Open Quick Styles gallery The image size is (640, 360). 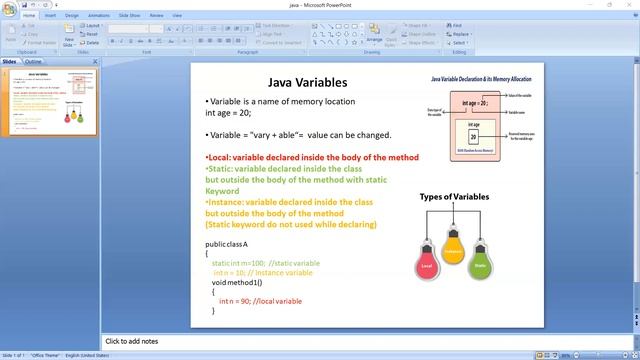[391, 35]
